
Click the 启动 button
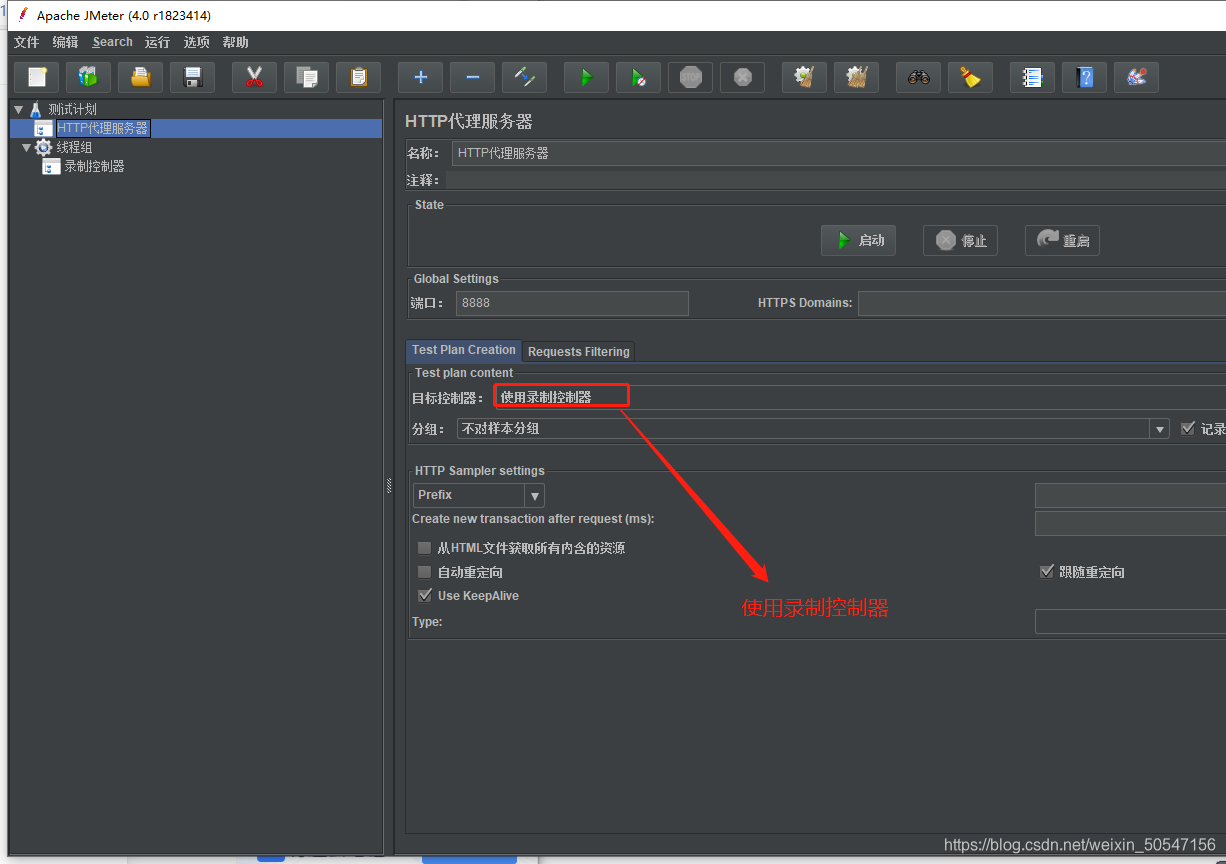(858, 240)
